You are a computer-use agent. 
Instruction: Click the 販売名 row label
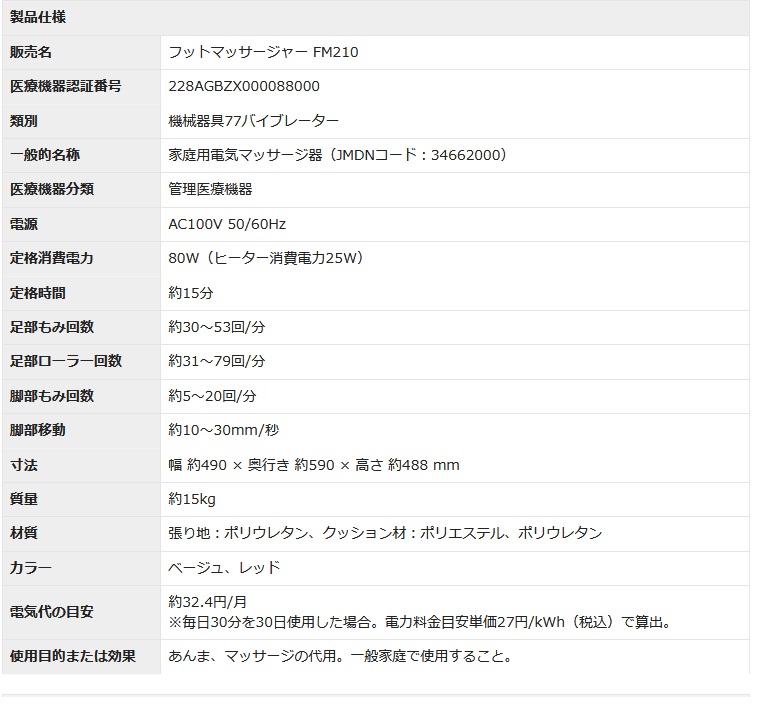[30, 52]
